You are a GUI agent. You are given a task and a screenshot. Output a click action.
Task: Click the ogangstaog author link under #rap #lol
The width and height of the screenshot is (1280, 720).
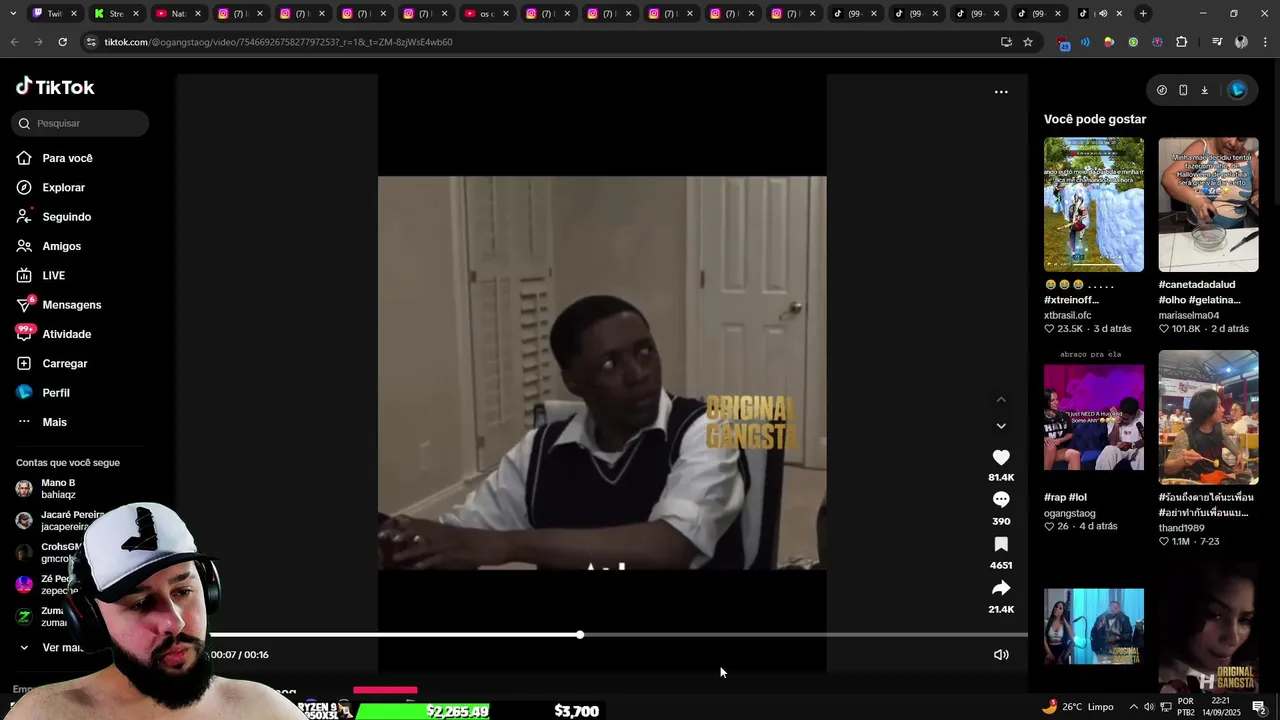[1070, 513]
